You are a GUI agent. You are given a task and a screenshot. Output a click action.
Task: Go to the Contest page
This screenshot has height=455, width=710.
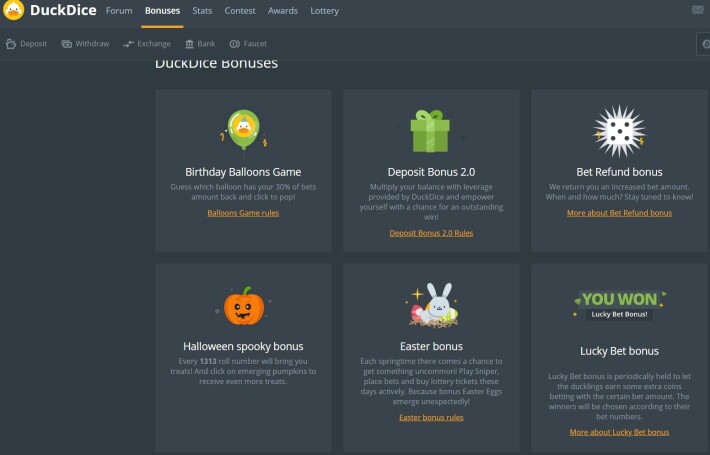[240, 11]
